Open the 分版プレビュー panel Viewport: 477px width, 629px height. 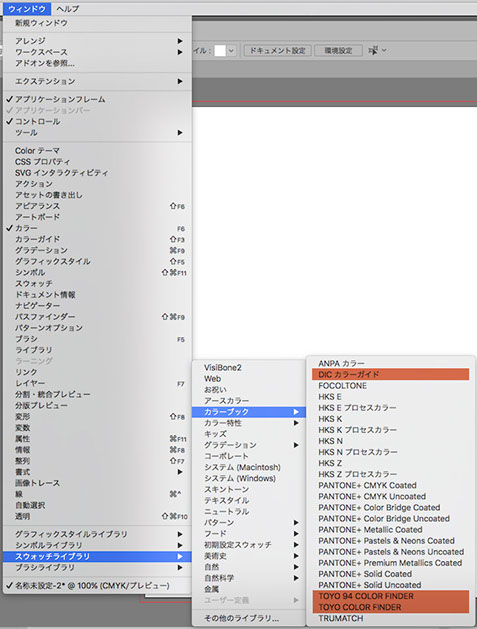click(x=97, y=406)
